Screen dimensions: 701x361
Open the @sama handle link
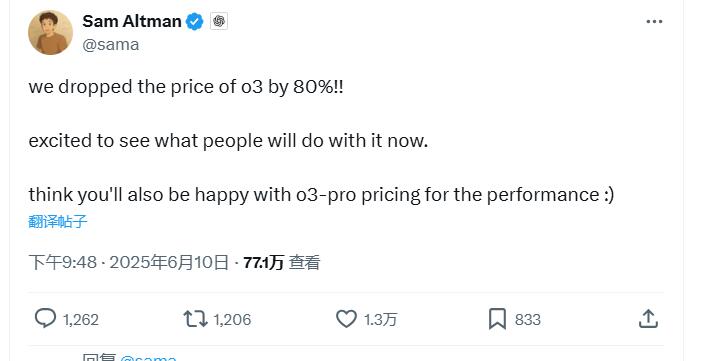click(x=110, y=45)
